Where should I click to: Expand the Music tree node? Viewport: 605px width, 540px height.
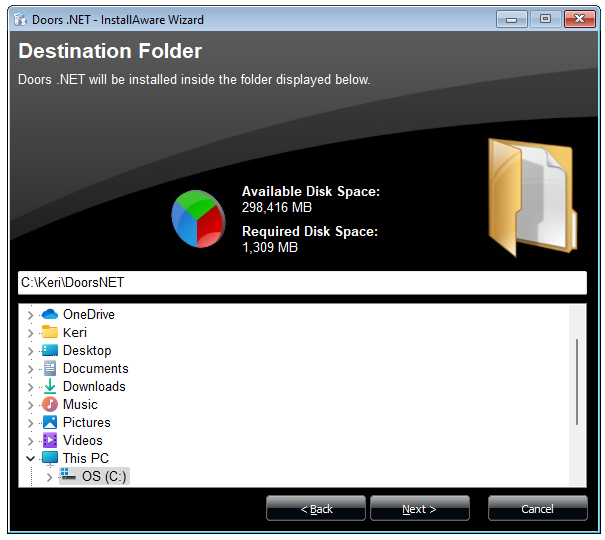[30, 405]
